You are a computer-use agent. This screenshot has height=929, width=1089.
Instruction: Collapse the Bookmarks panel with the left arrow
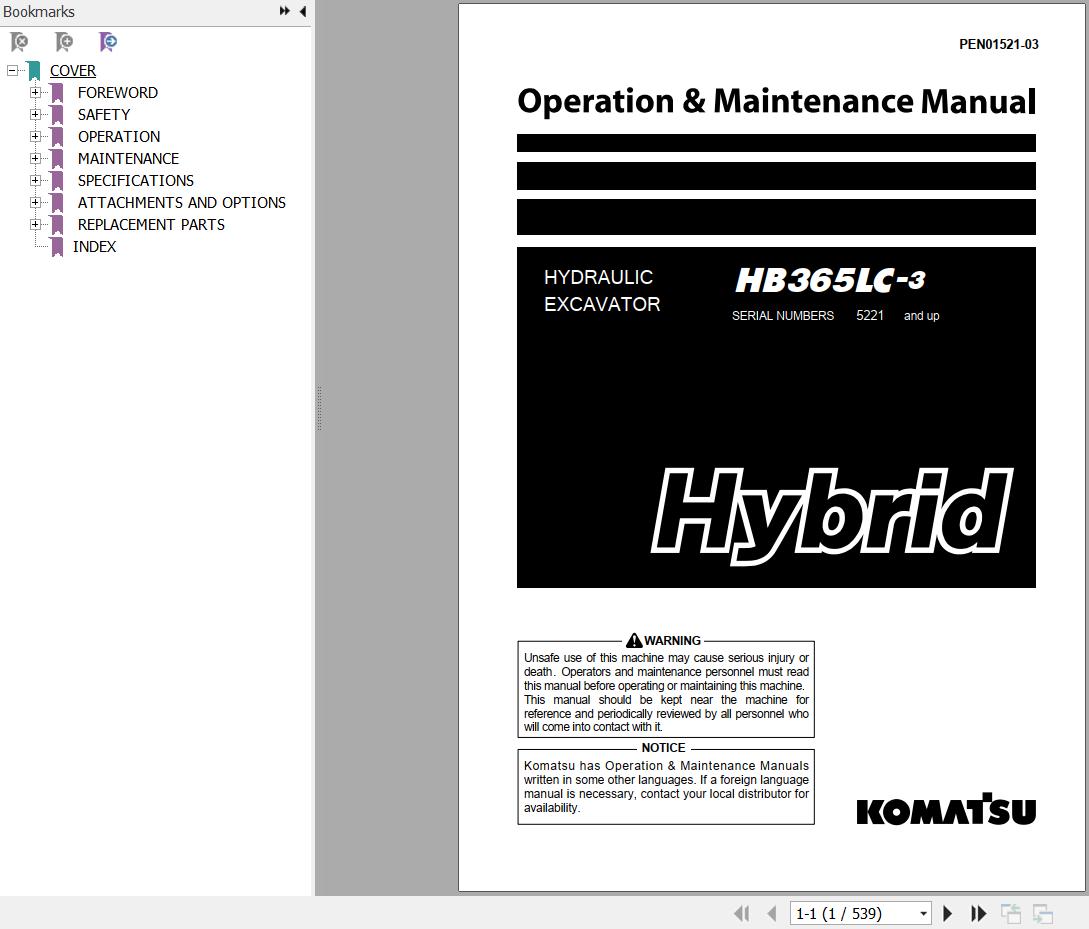303,11
